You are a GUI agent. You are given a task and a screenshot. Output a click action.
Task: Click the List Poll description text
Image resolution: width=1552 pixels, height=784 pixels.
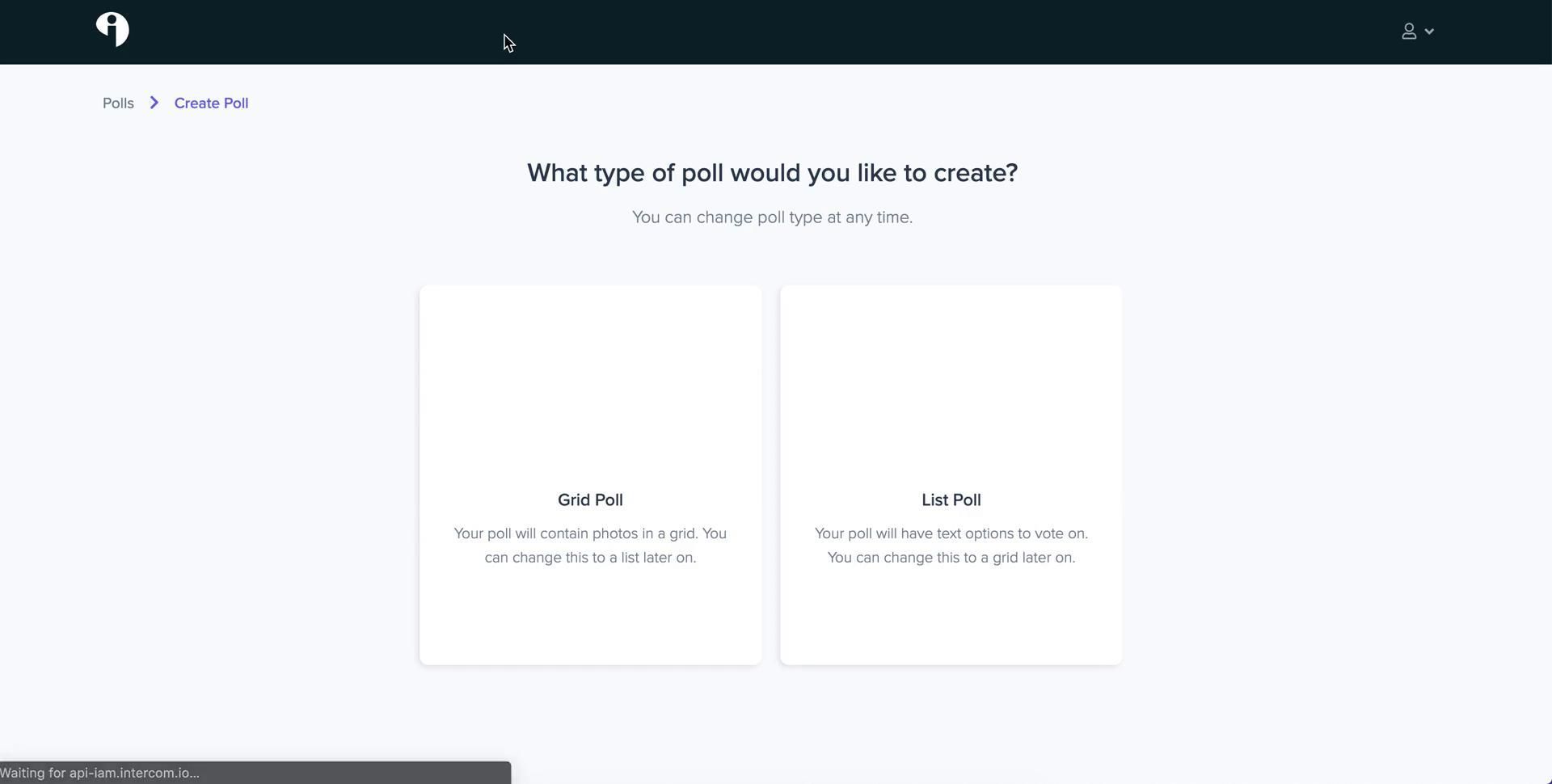tap(951, 546)
